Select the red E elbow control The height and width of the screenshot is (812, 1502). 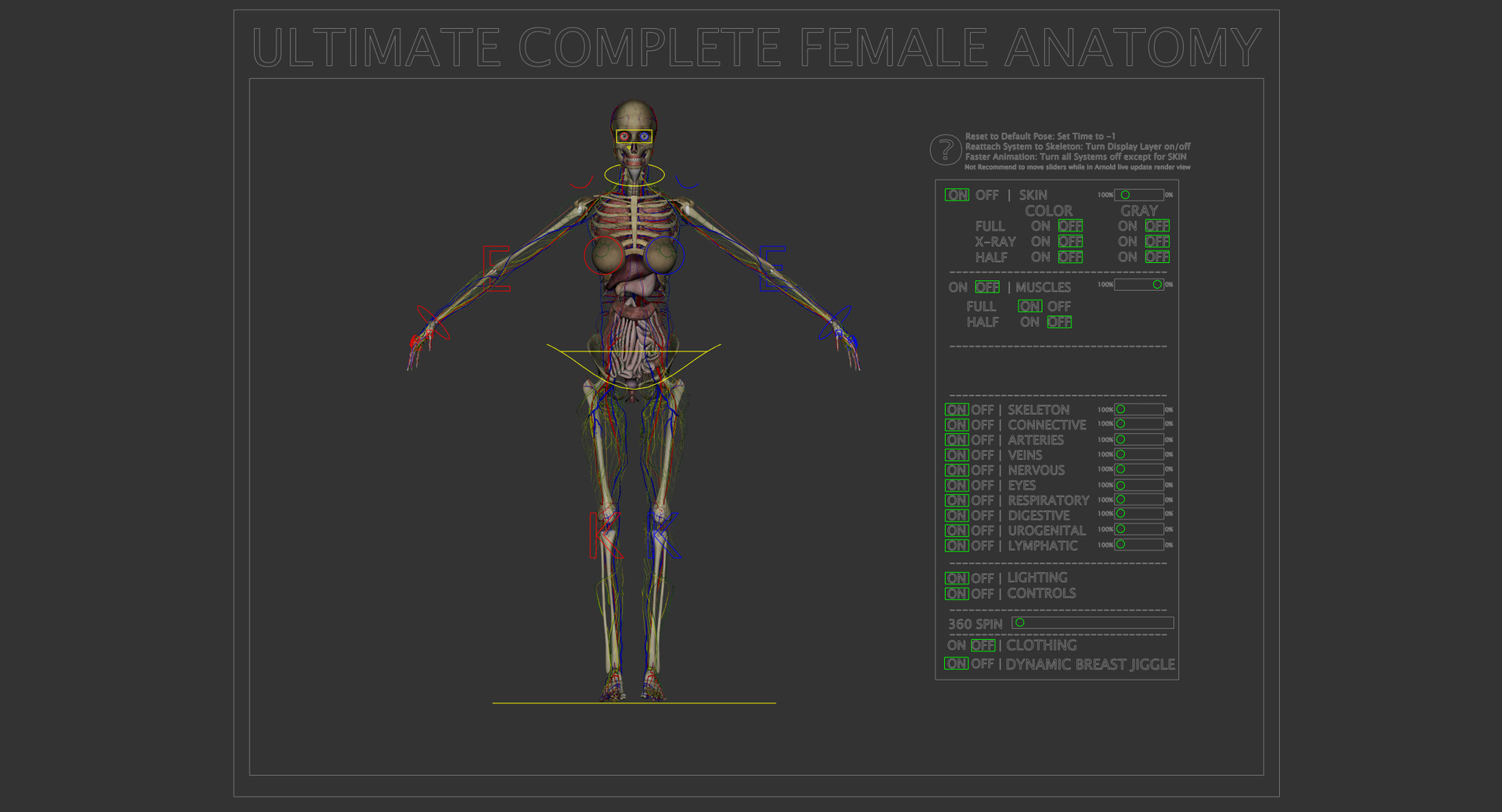click(496, 269)
